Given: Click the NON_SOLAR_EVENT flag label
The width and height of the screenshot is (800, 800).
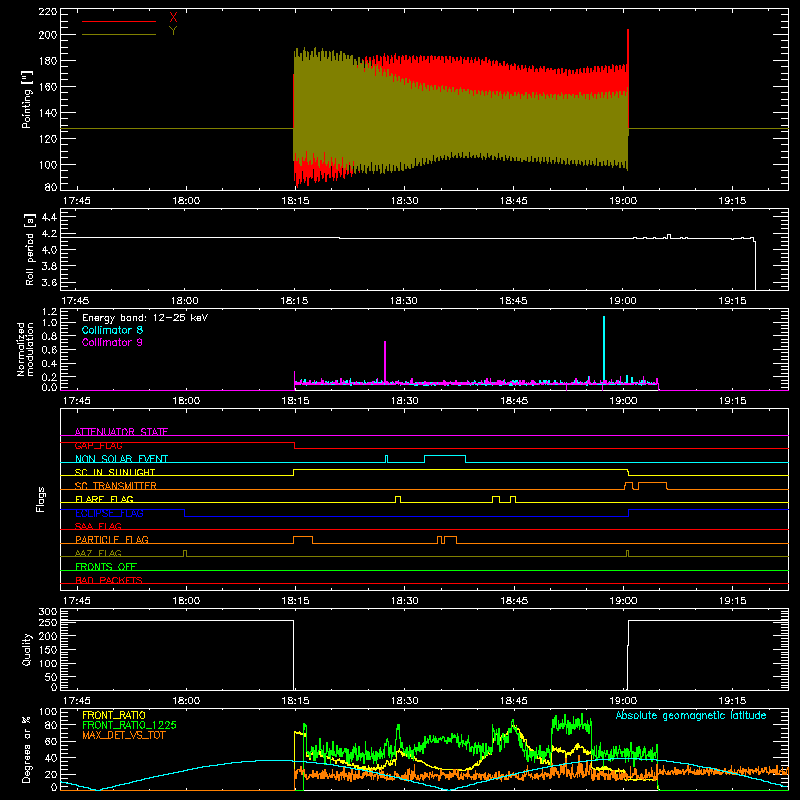Looking at the screenshot, I should 121,459.
